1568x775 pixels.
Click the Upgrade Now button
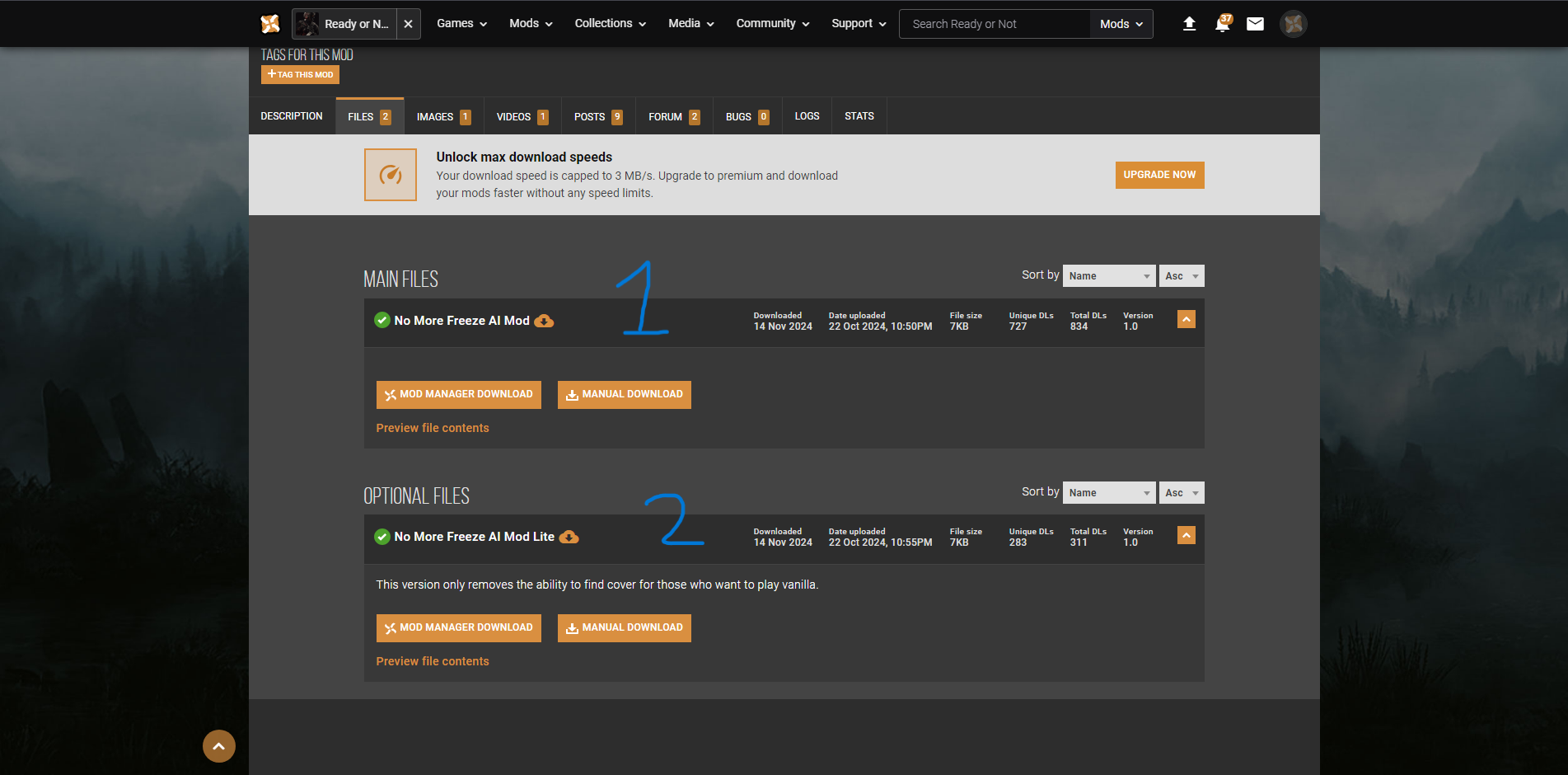point(1159,175)
